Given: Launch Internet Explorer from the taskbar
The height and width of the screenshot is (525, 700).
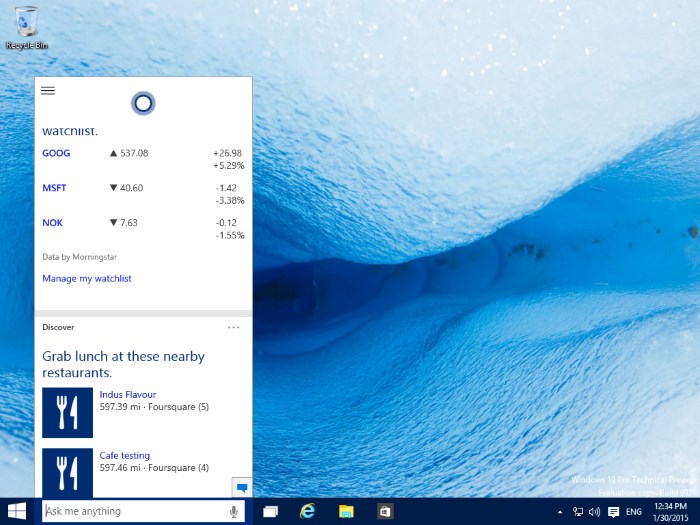Looking at the screenshot, I should click(307, 511).
